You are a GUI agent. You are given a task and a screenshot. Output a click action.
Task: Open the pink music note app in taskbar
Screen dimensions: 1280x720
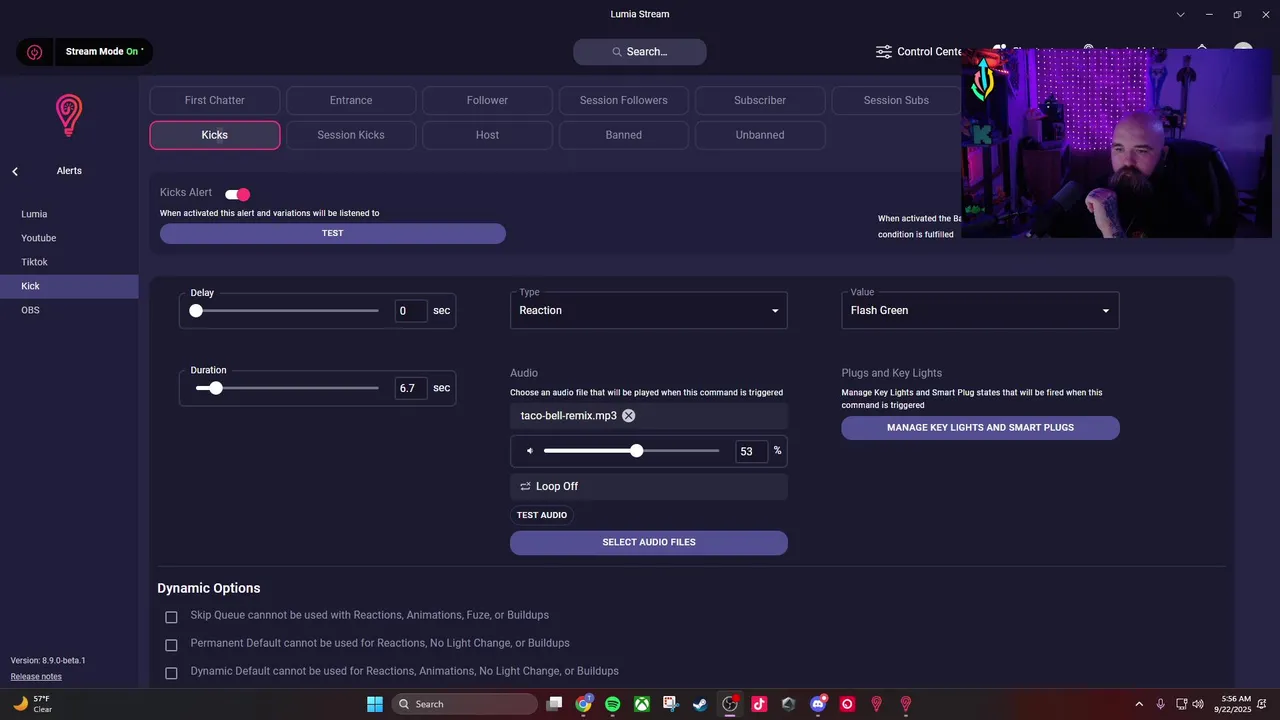759,704
